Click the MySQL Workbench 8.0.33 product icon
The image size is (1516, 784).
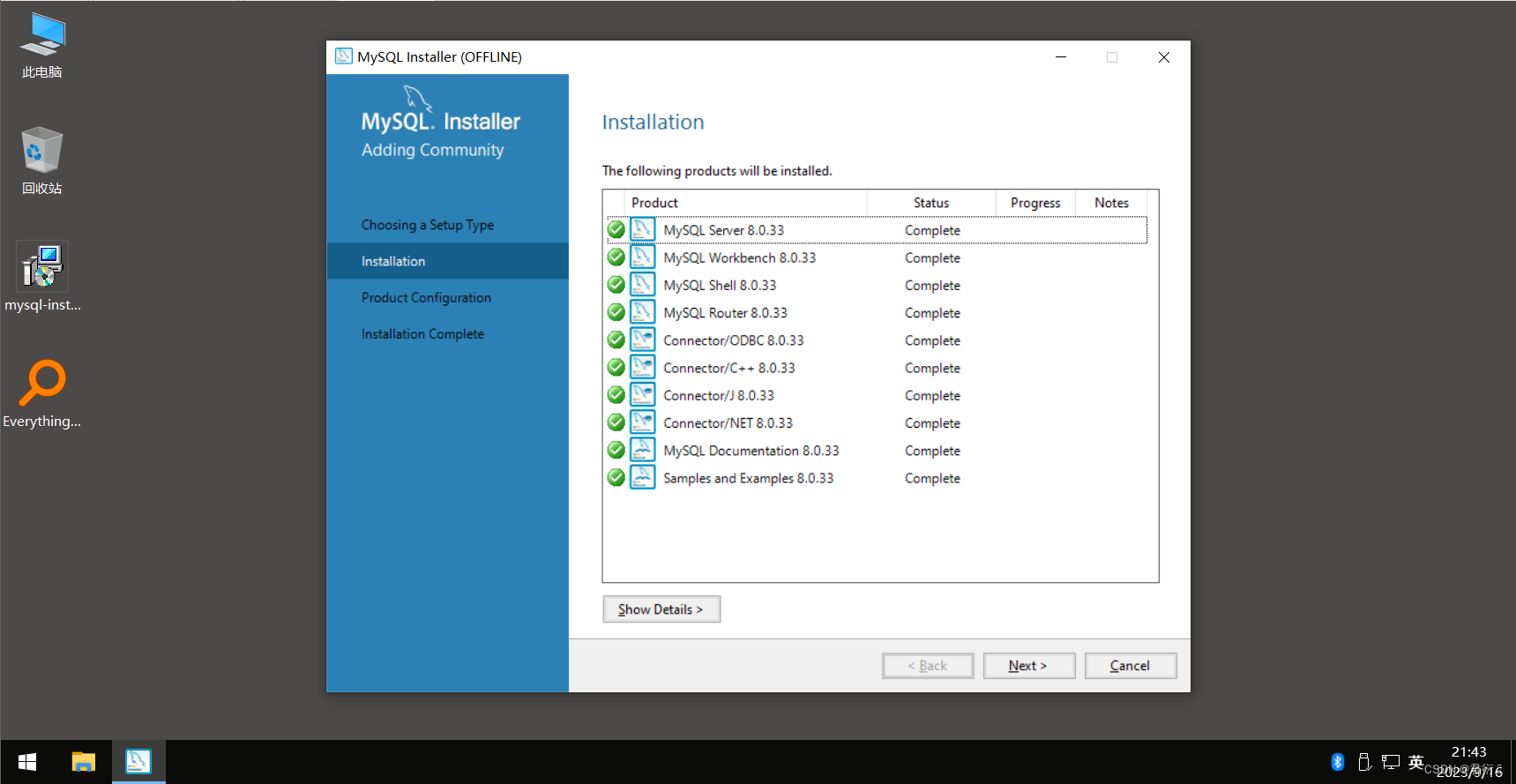point(642,257)
